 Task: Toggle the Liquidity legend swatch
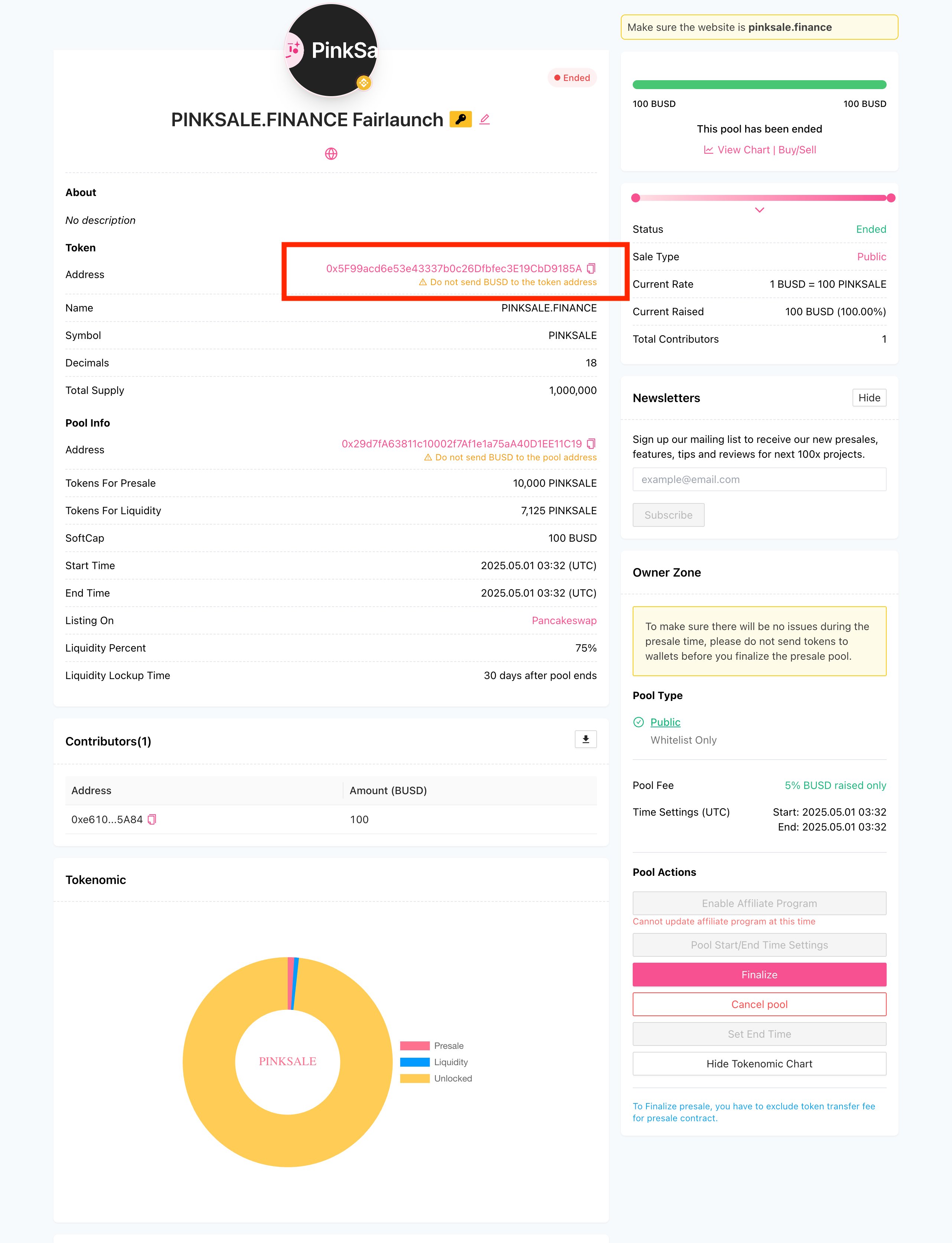(x=415, y=1062)
